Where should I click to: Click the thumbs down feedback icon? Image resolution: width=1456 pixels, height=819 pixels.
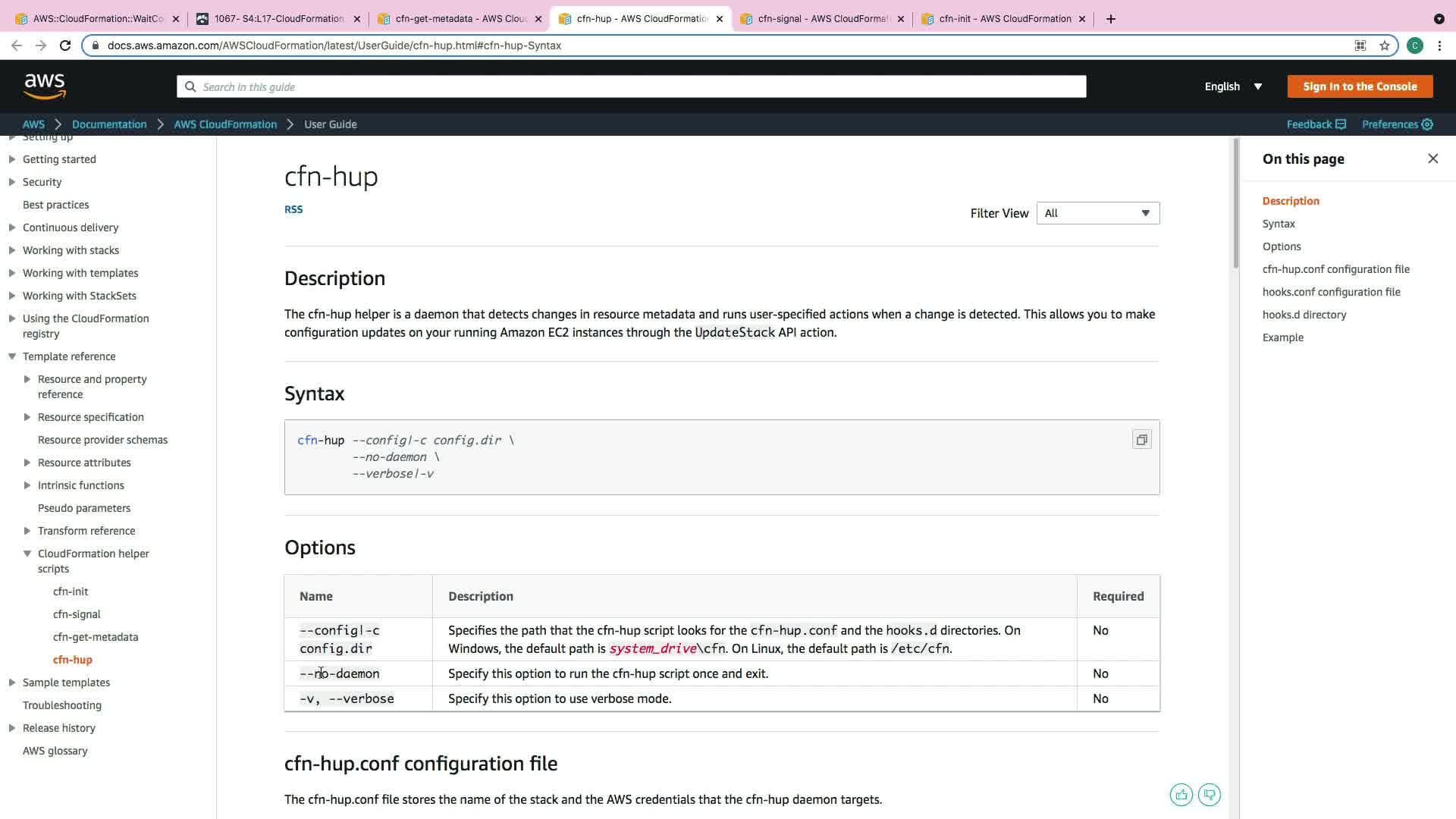coord(1210,795)
